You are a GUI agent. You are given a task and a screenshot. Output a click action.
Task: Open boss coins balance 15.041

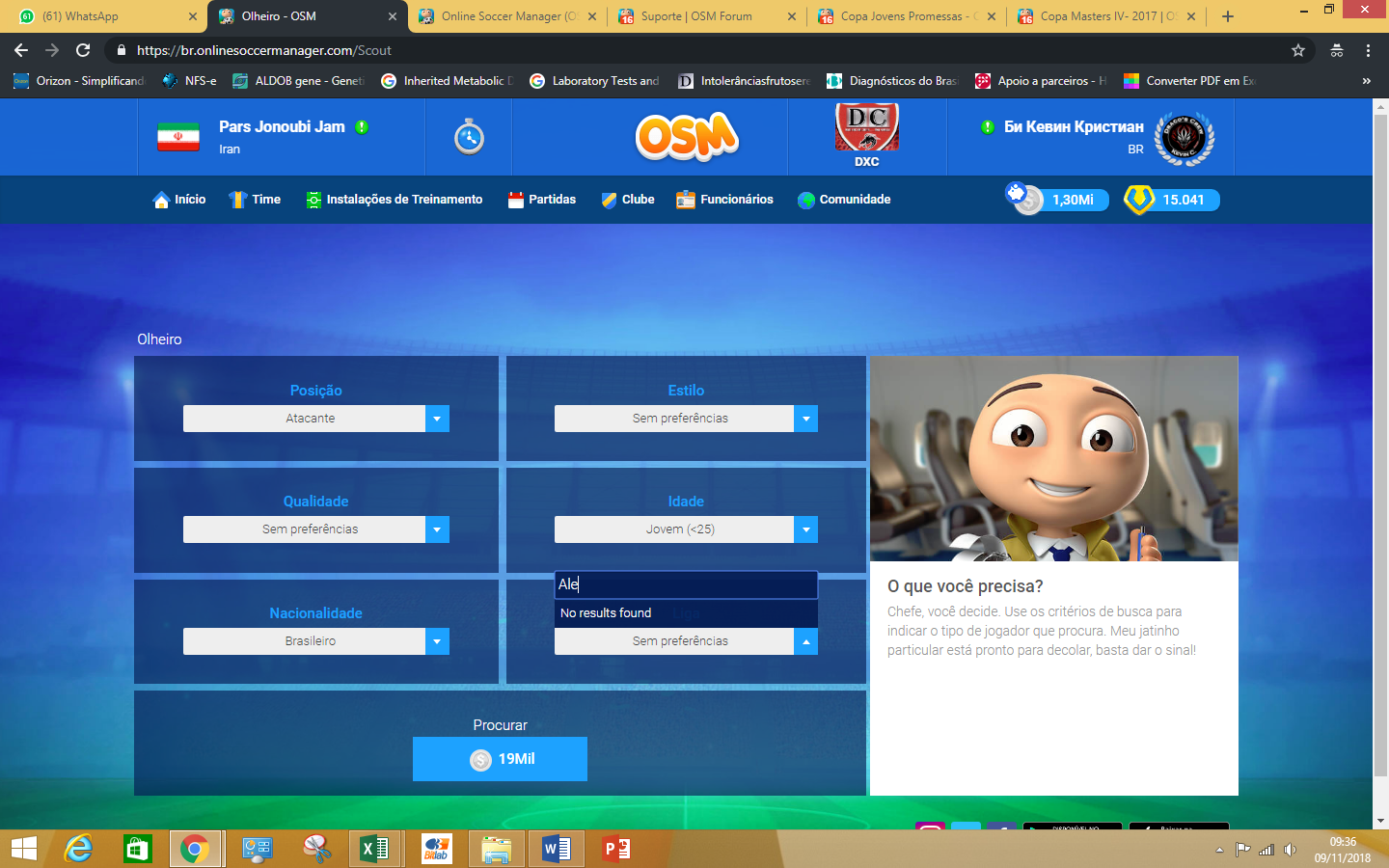click(x=1172, y=200)
